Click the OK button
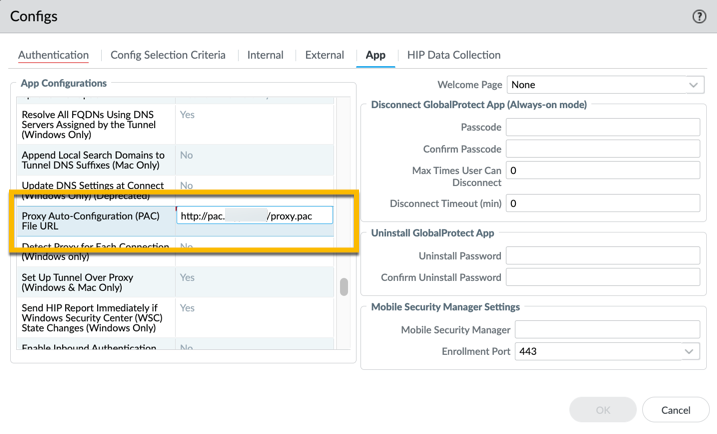The width and height of the screenshot is (717, 434). point(603,409)
